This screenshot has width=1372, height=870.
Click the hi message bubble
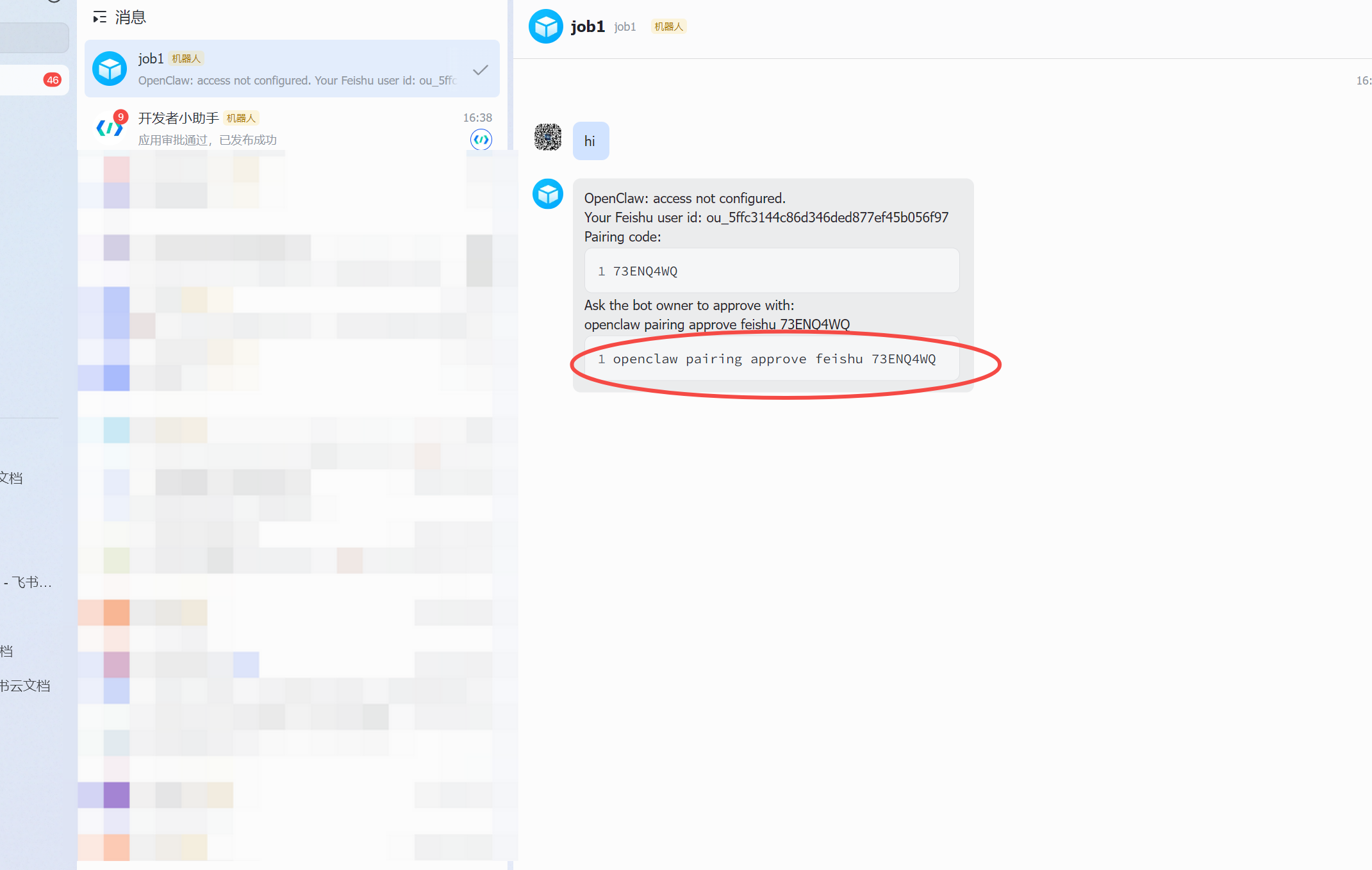tap(590, 141)
